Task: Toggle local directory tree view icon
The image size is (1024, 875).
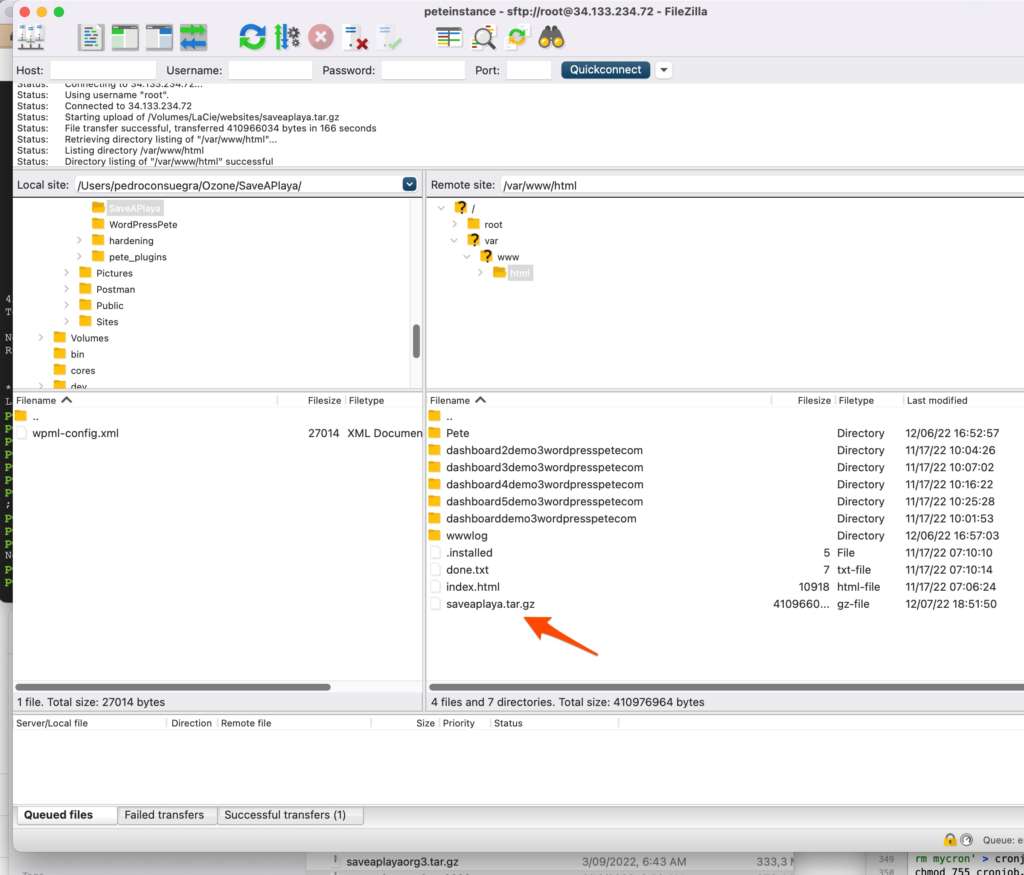Action: (125, 38)
